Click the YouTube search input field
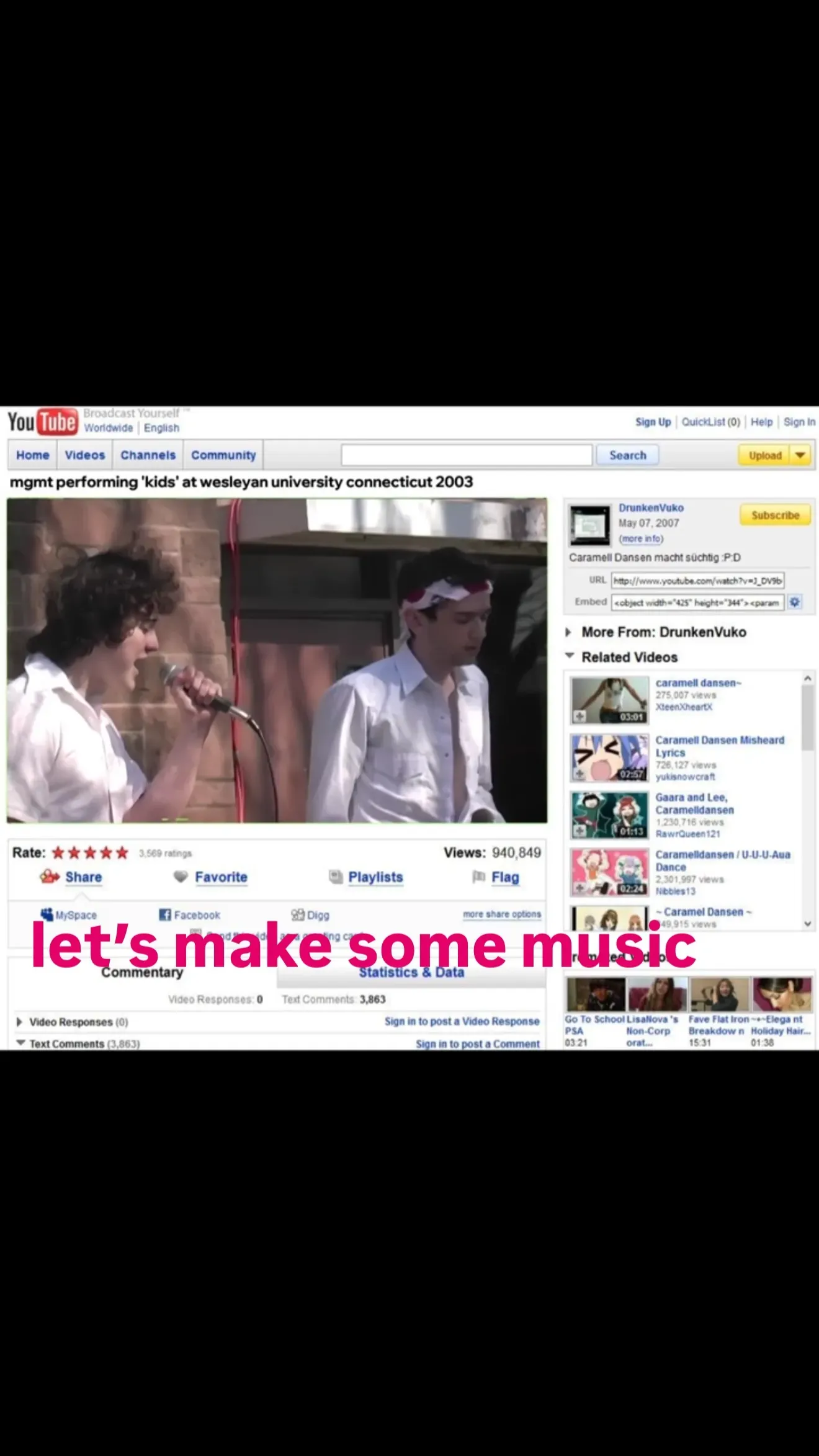Image resolution: width=819 pixels, height=1456 pixels. point(467,455)
